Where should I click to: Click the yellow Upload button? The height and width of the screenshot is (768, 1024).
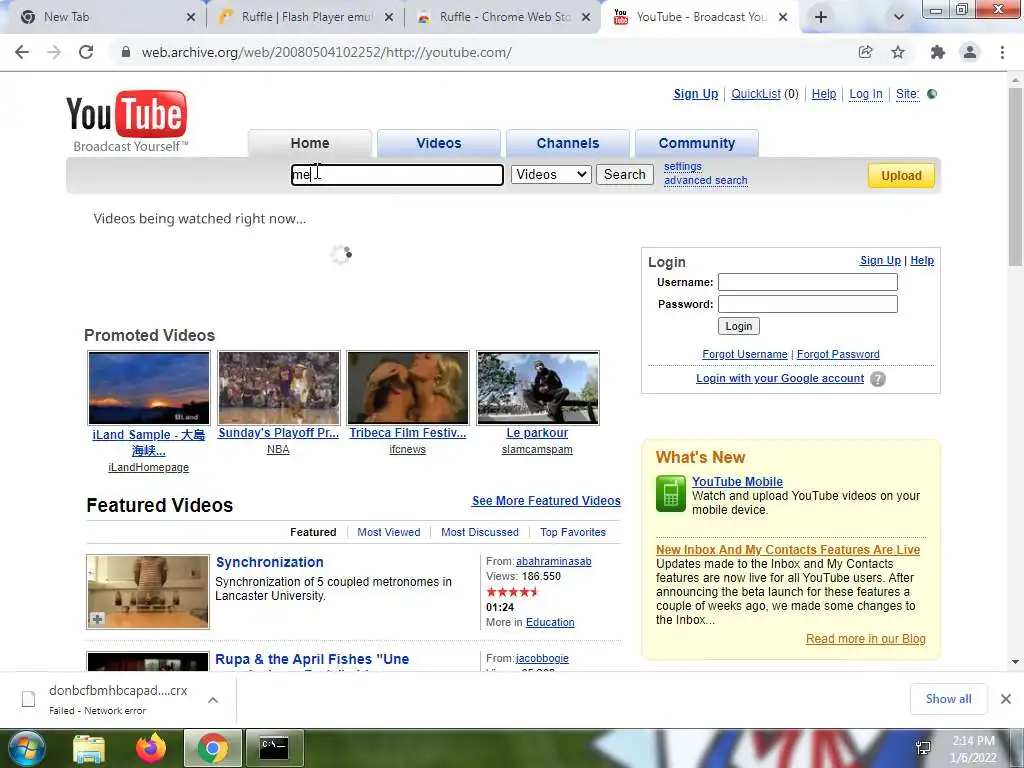coord(901,176)
